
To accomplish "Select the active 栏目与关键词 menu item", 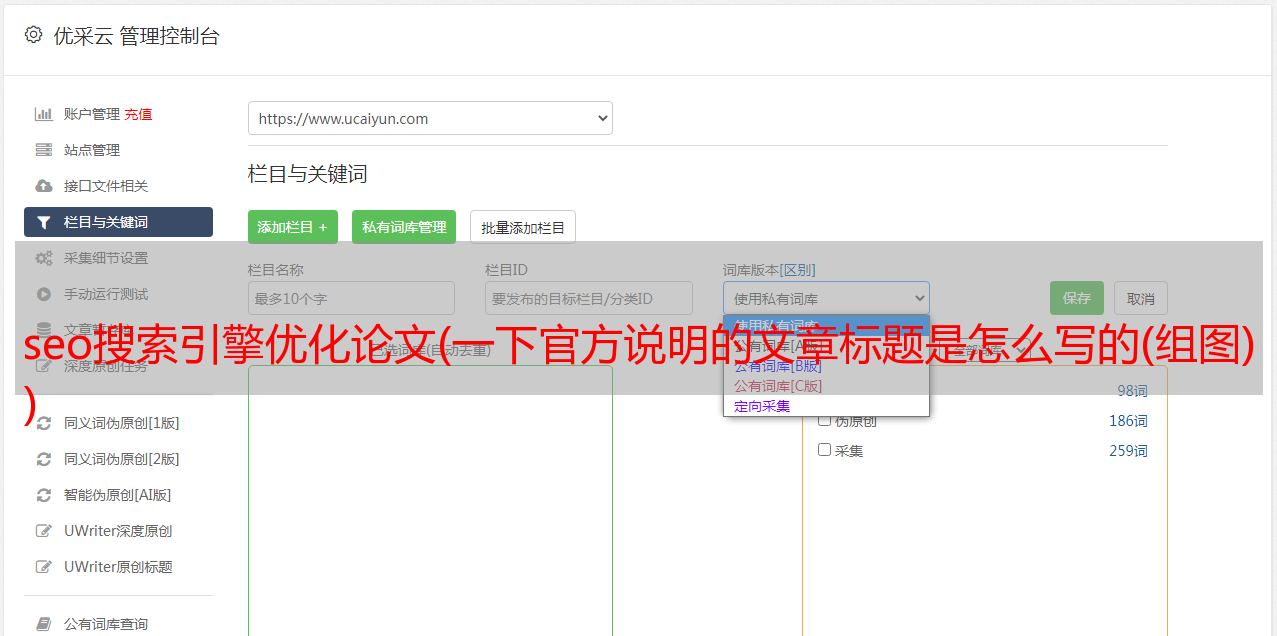I will 118,222.
